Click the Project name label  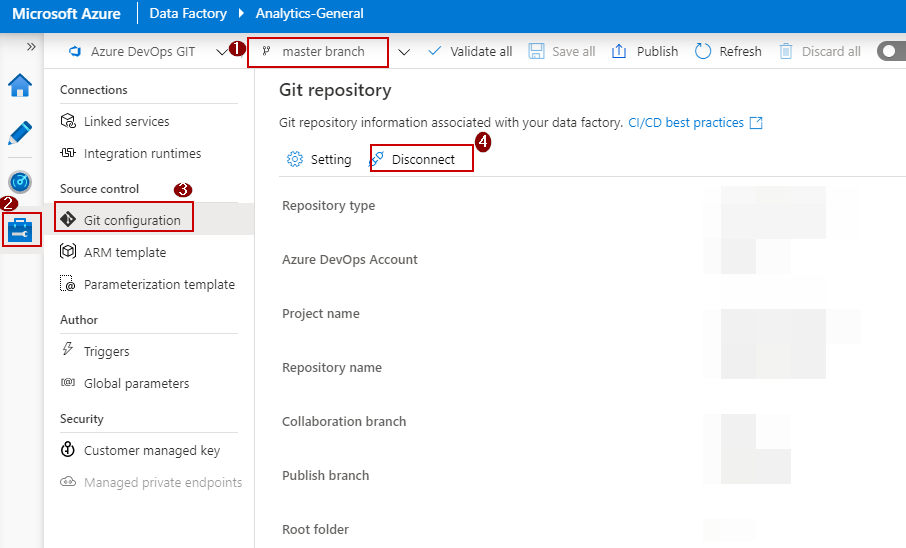(321, 313)
